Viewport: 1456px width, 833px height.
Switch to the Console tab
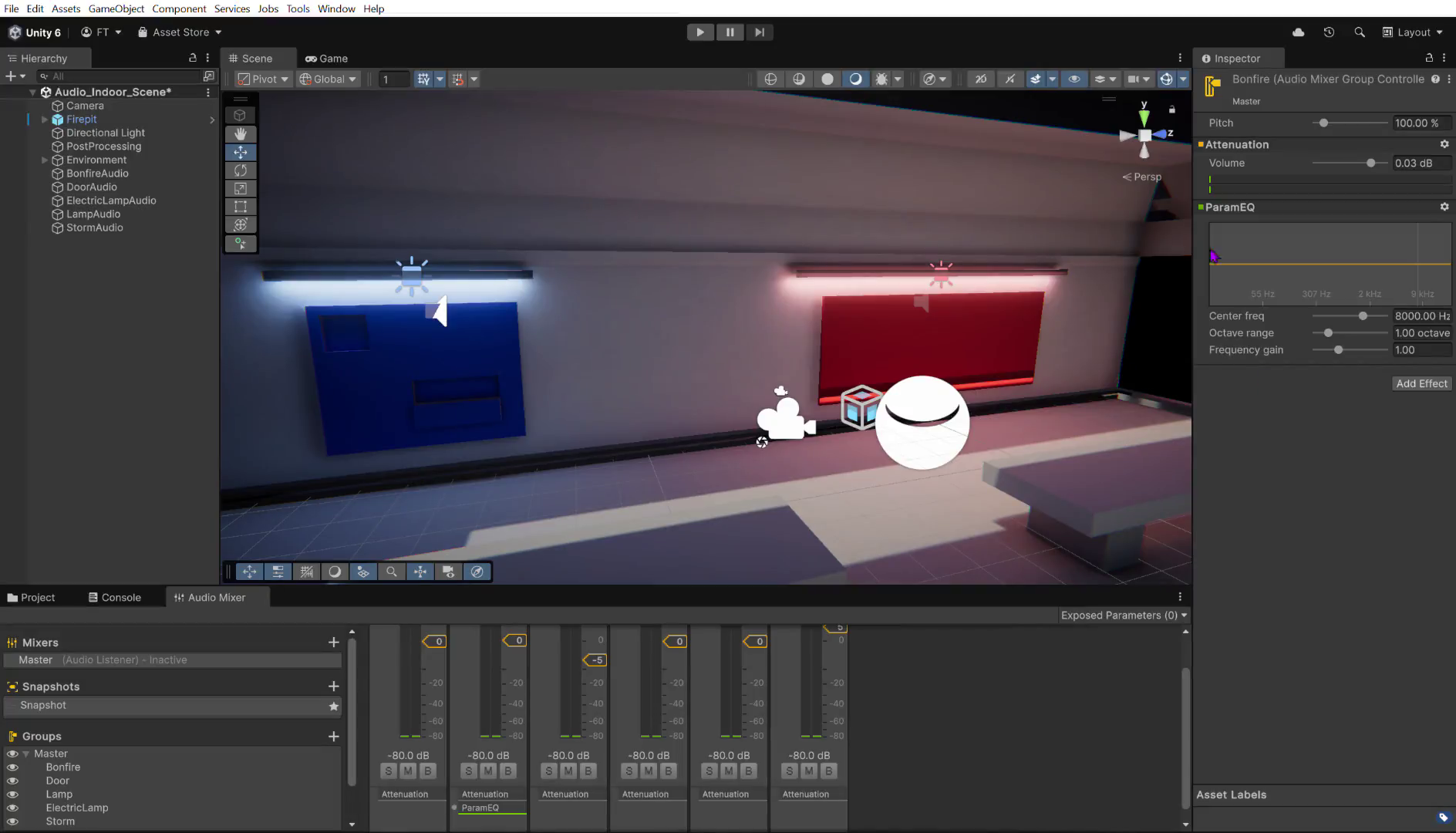(x=115, y=598)
